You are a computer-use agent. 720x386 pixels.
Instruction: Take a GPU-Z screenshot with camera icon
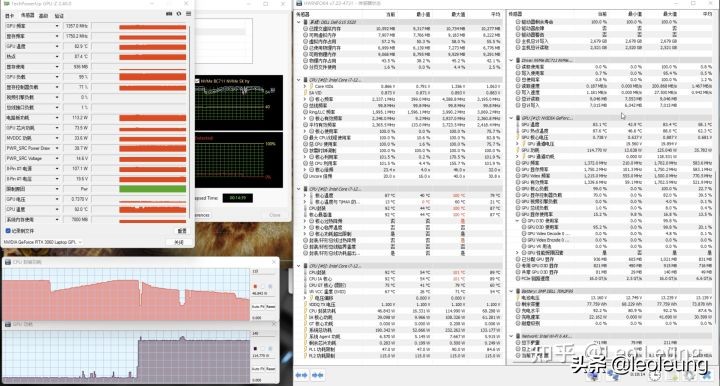(x=169, y=14)
